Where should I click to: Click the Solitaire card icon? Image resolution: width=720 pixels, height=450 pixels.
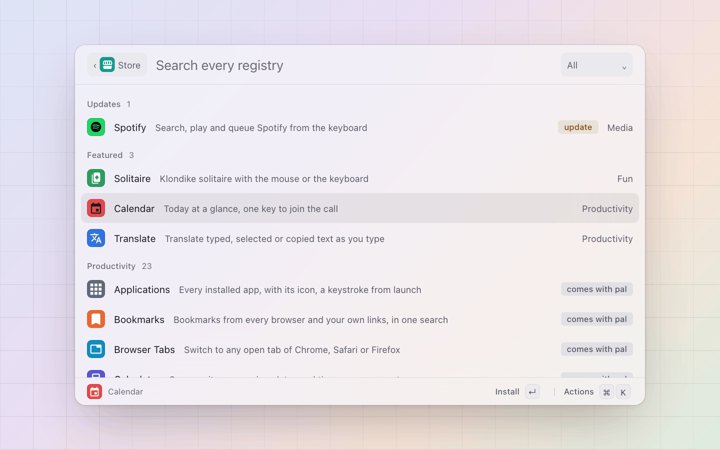coord(96,178)
